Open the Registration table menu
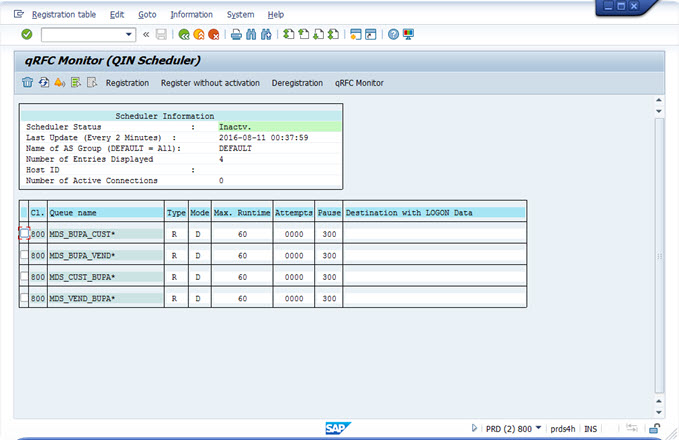 [64, 14]
